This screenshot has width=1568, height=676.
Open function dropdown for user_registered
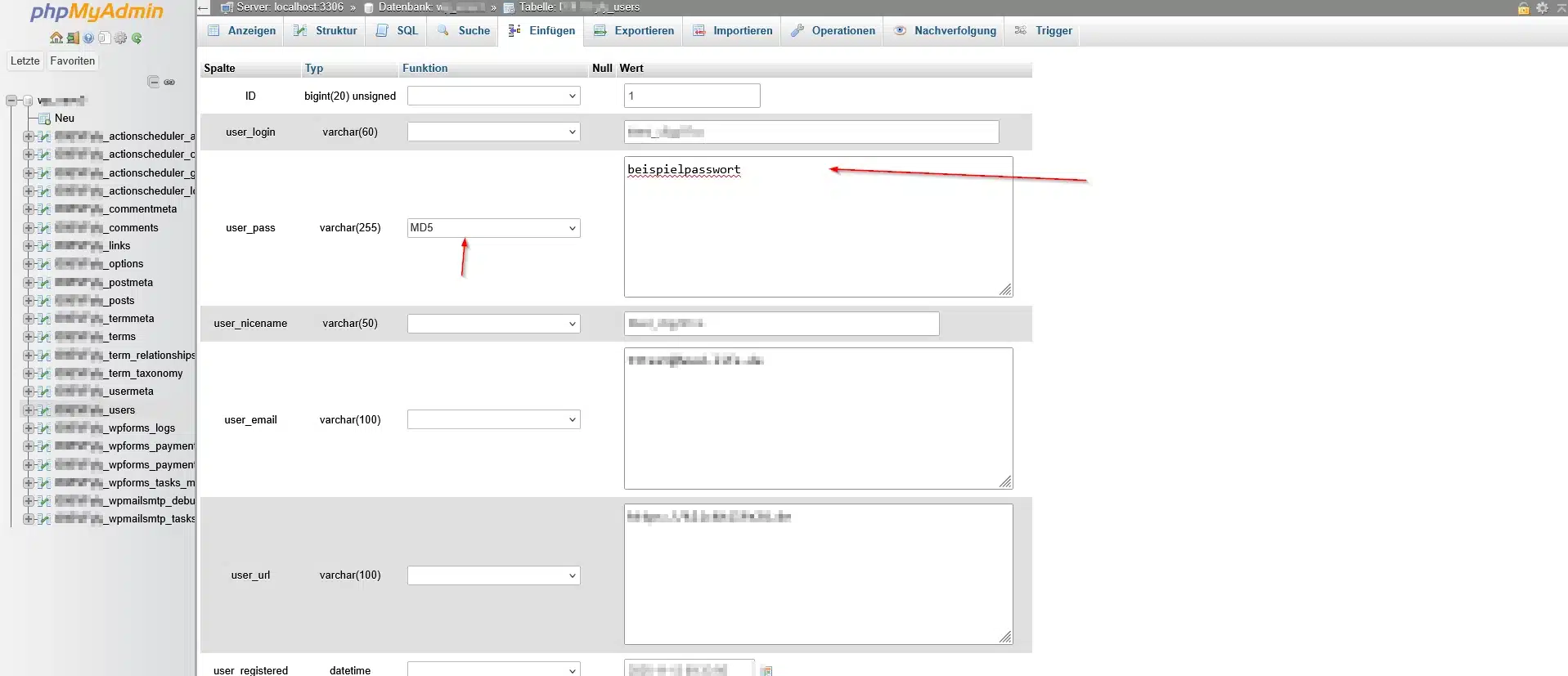pyautogui.click(x=494, y=669)
